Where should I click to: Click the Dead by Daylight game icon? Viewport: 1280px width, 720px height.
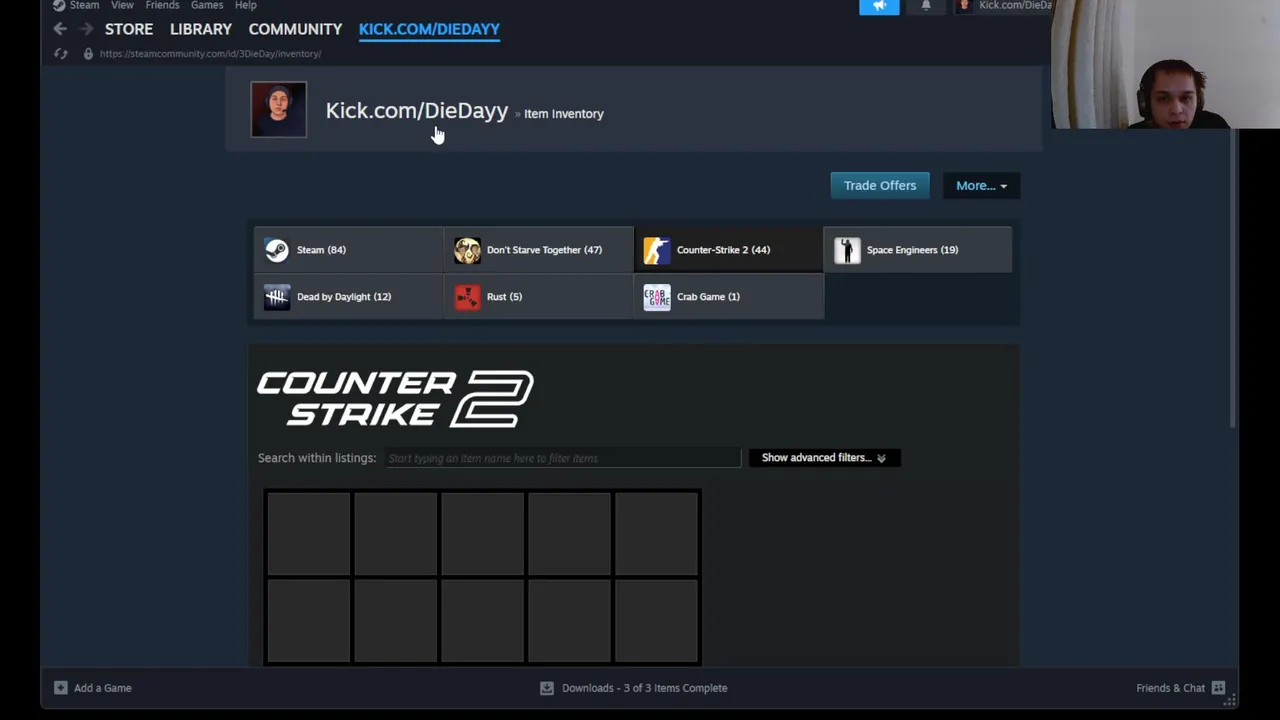(x=277, y=297)
